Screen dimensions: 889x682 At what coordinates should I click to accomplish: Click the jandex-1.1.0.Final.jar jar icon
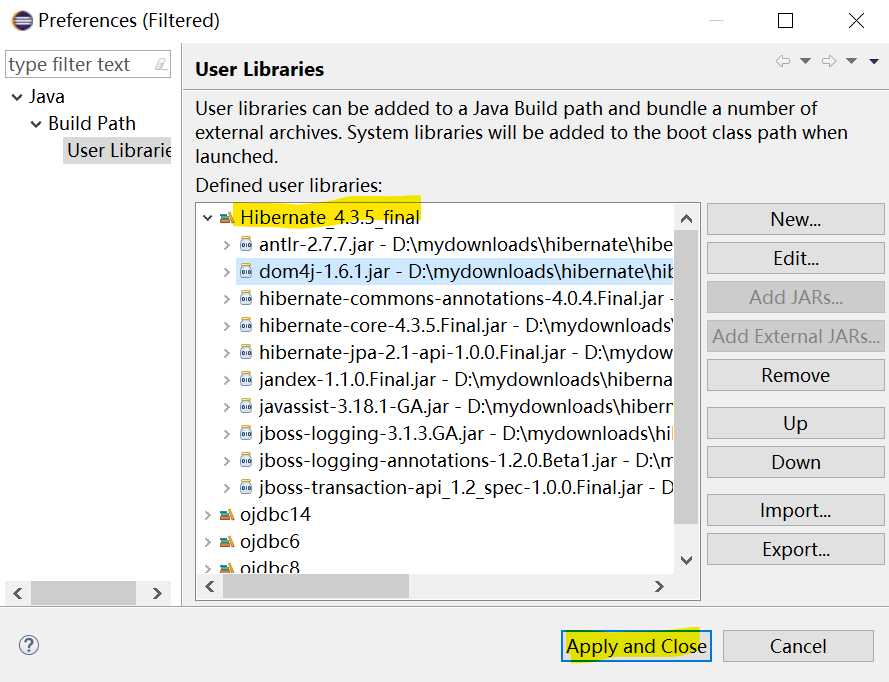(x=246, y=379)
